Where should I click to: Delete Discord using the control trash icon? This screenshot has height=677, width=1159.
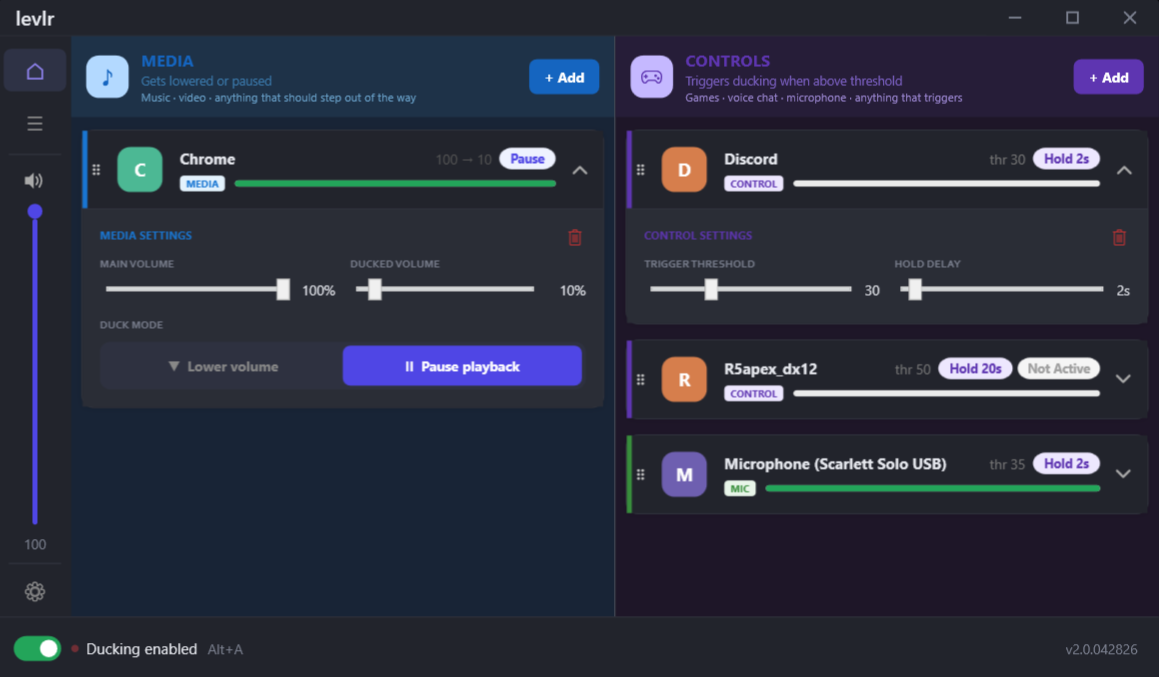point(1119,237)
